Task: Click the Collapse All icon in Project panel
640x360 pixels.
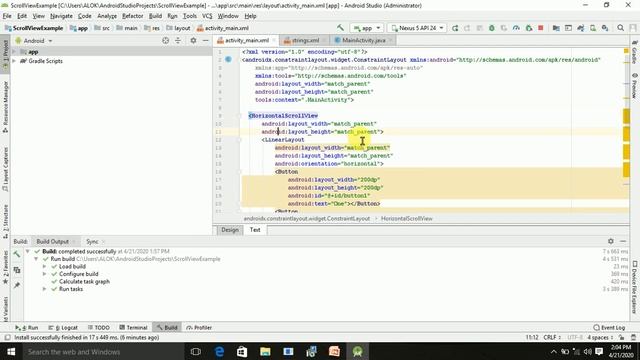Action: (178, 41)
